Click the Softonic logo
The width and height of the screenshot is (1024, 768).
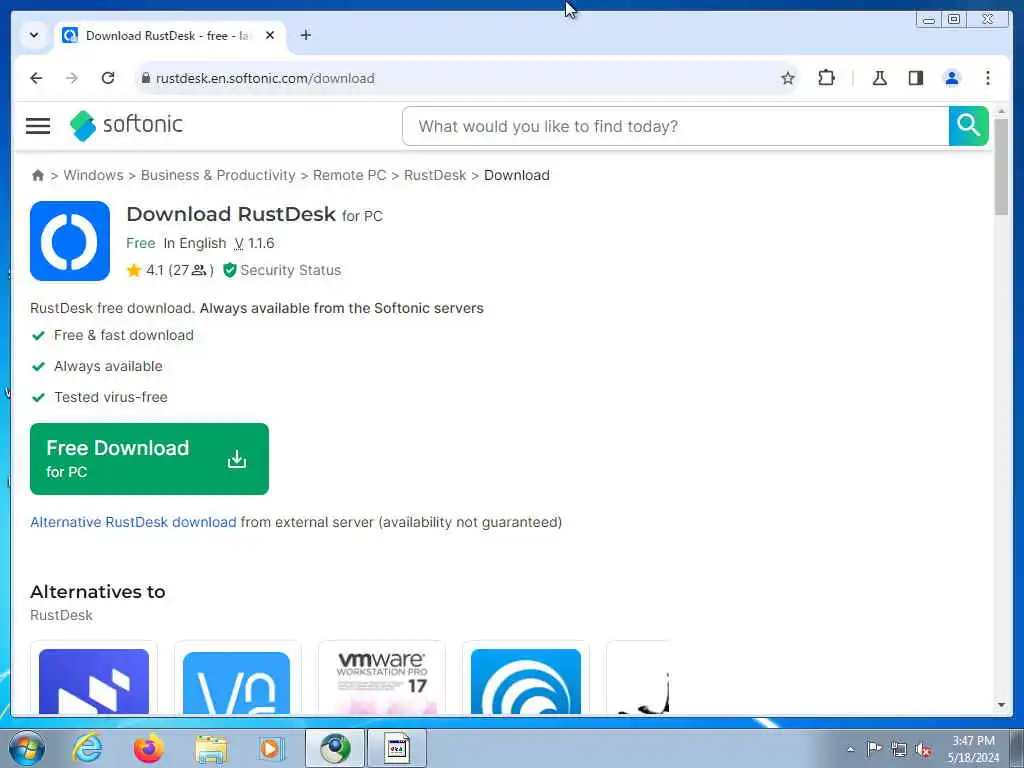127,125
